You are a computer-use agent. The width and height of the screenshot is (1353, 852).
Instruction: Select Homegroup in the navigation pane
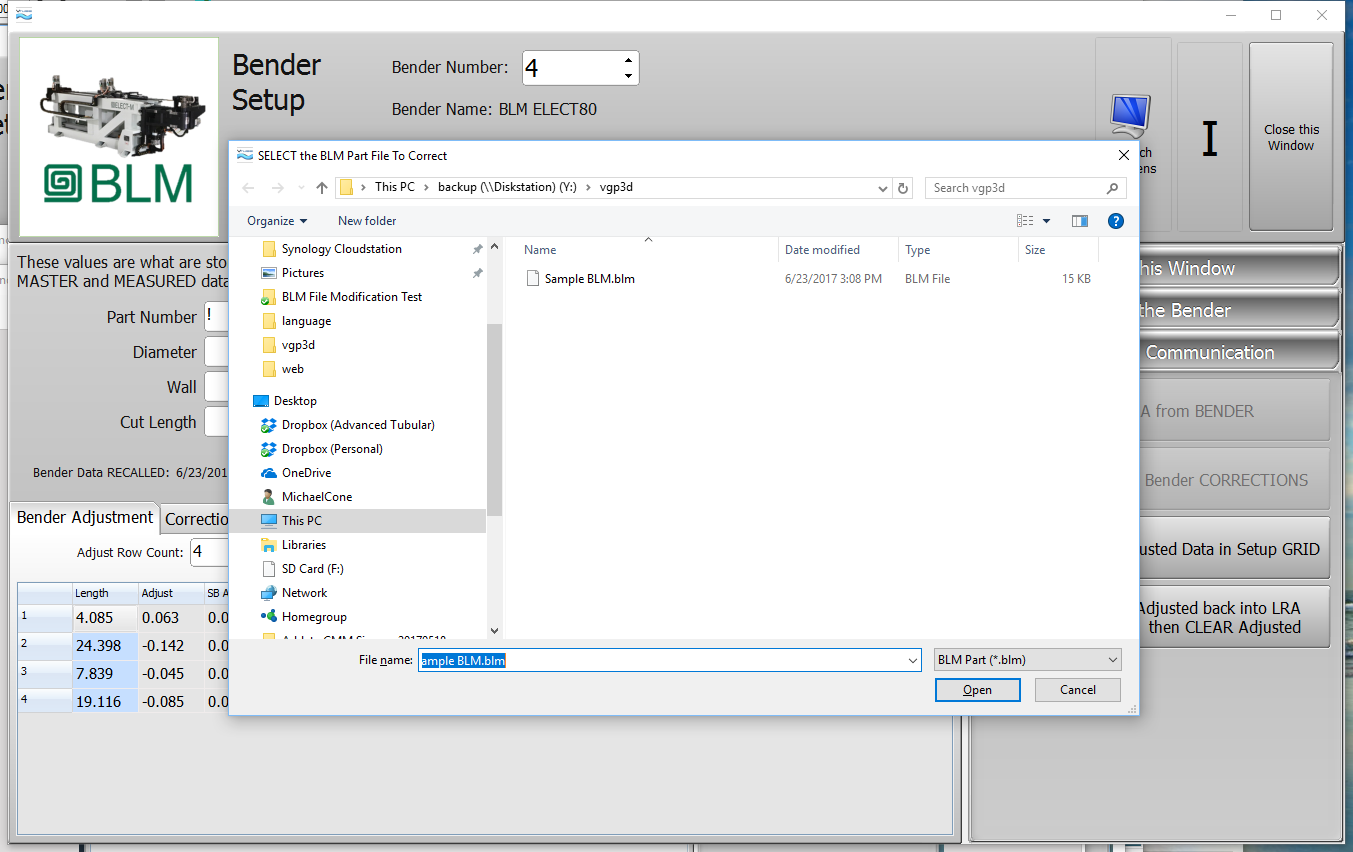(314, 617)
